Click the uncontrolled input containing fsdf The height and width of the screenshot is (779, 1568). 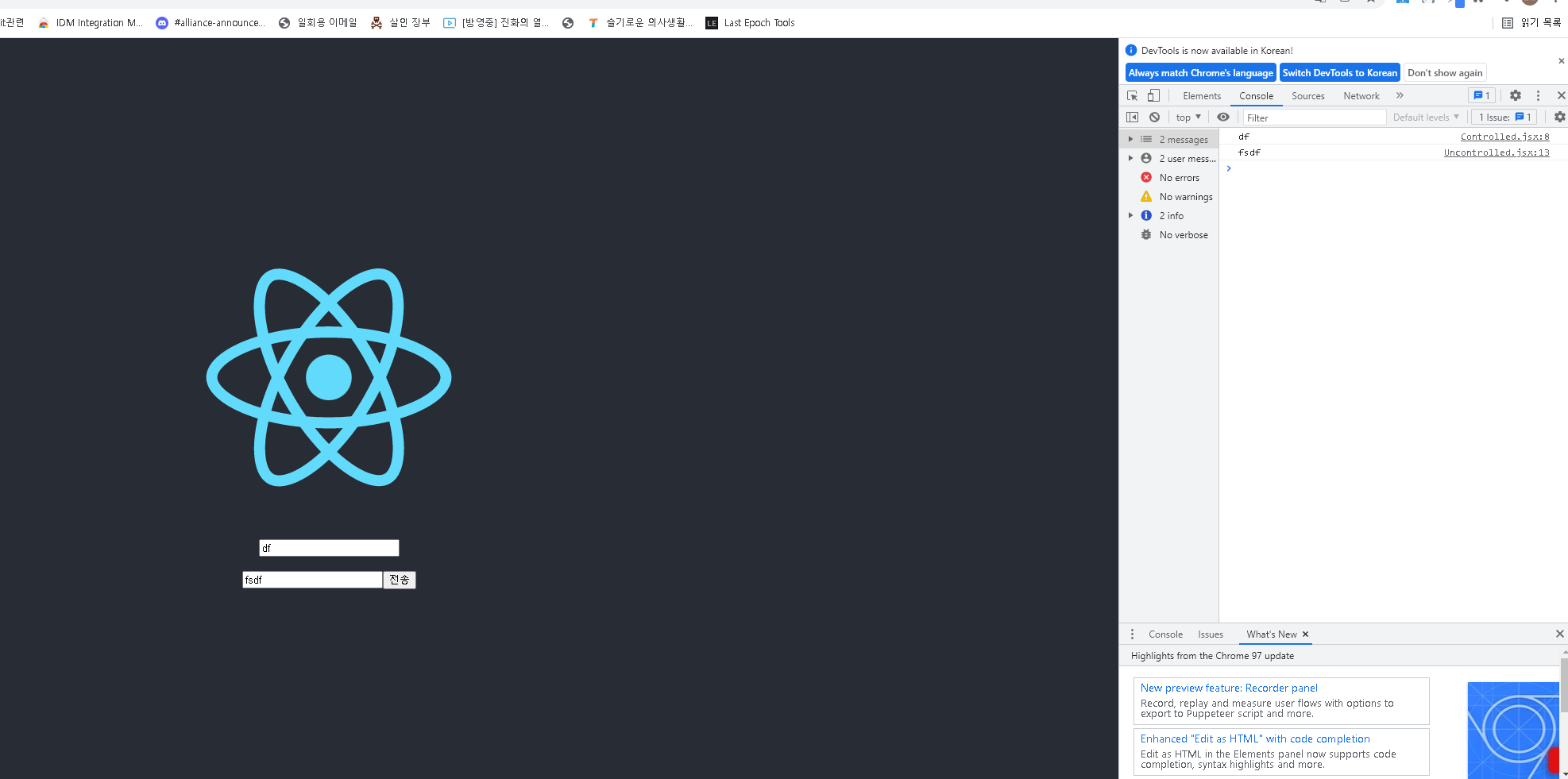click(x=312, y=580)
